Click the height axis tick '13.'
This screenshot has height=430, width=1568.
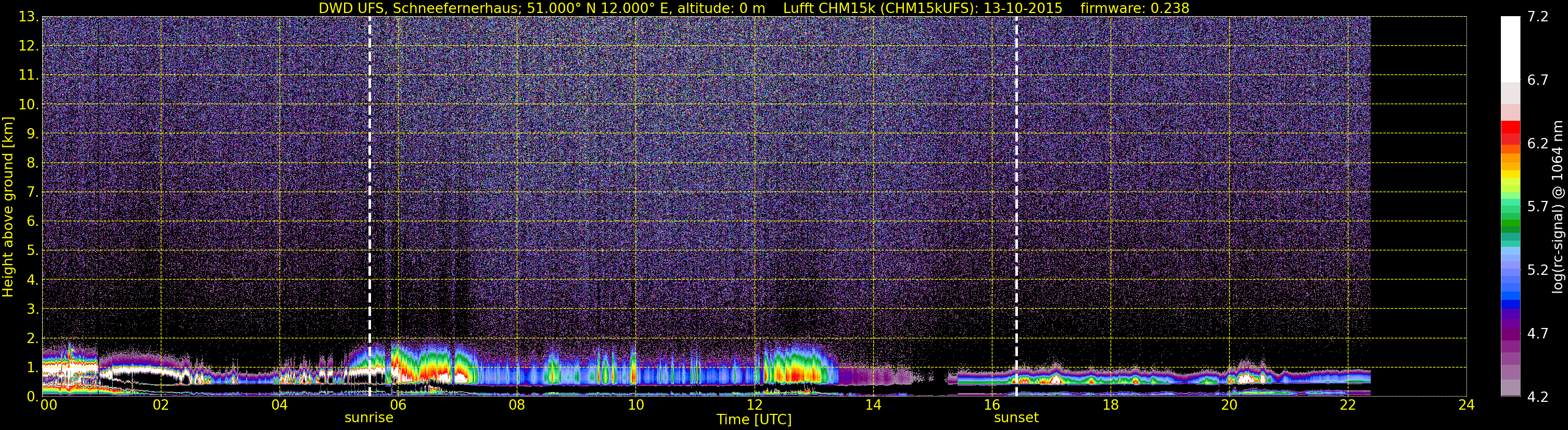point(28,17)
